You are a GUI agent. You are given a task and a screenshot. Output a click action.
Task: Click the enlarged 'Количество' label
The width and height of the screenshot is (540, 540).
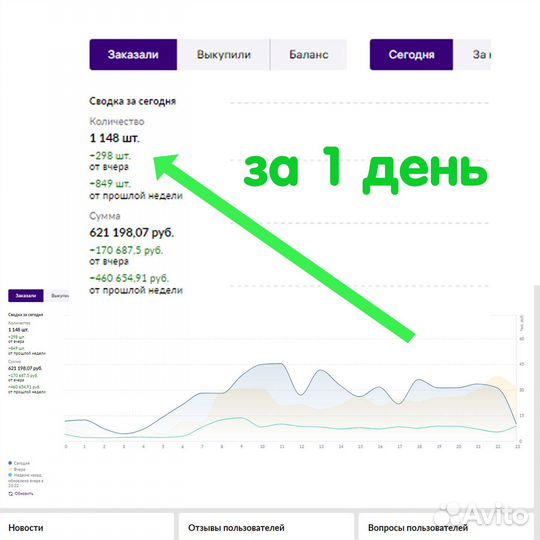coord(117,121)
